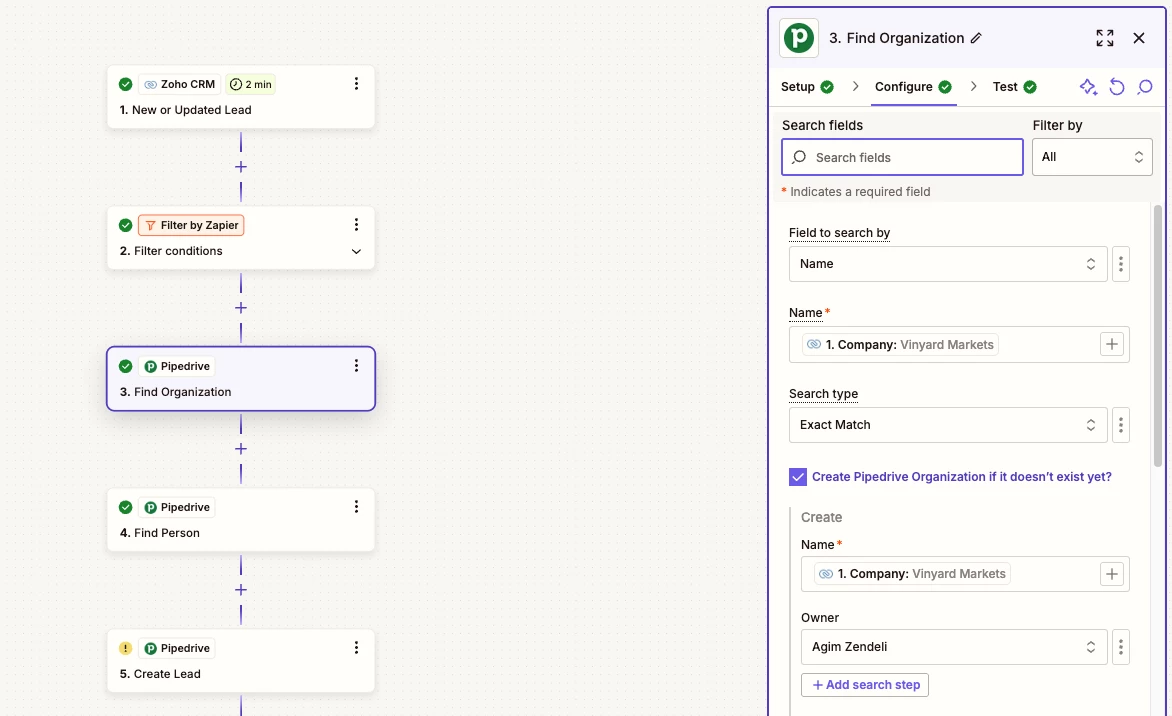1172x716 pixels.
Task: Click the more options next to Field to search by
Action: point(1120,264)
